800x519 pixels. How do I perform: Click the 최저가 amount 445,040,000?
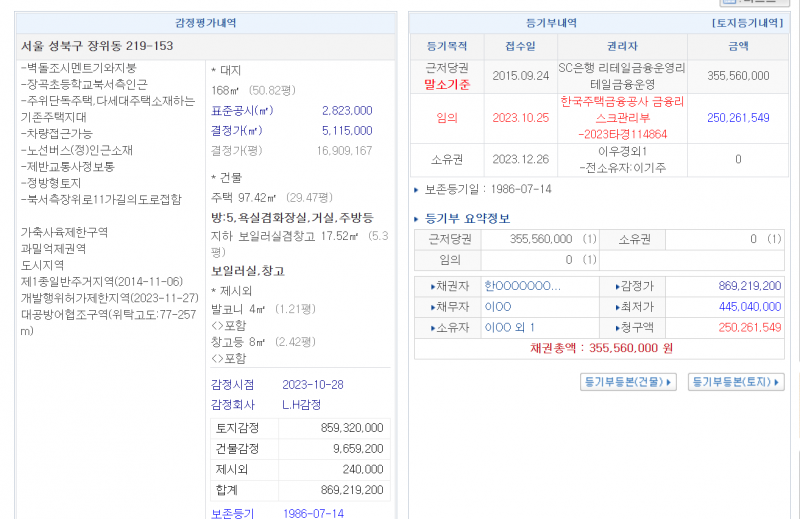click(749, 306)
